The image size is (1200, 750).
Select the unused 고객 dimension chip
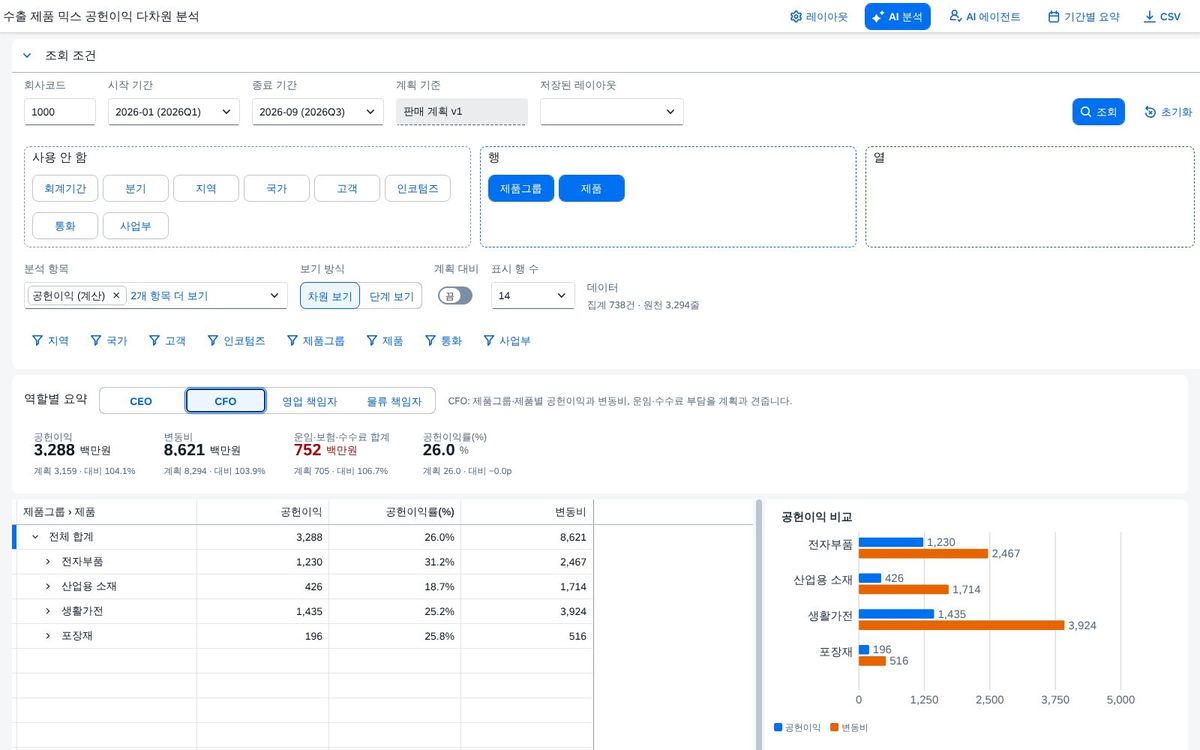pos(347,188)
